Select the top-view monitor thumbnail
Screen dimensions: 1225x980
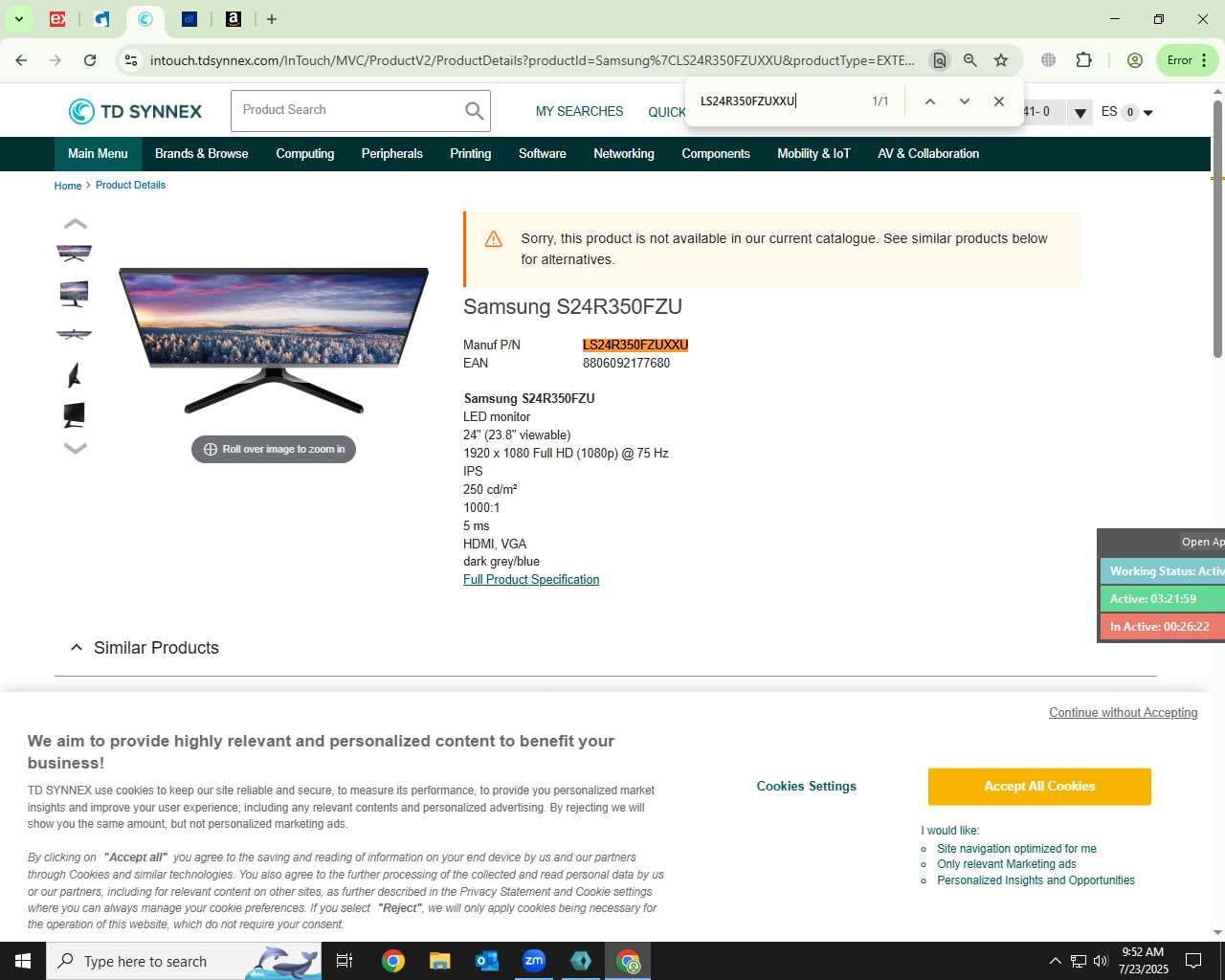click(x=74, y=334)
